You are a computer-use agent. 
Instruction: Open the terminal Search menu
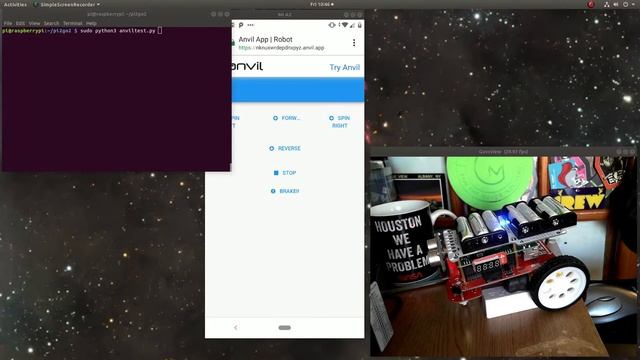pos(51,23)
